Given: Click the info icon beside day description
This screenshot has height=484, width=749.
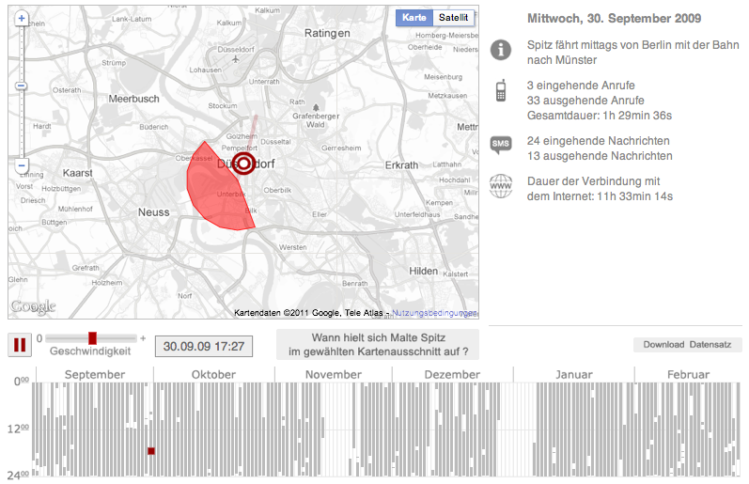Looking at the screenshot, I should click(500, 49).
